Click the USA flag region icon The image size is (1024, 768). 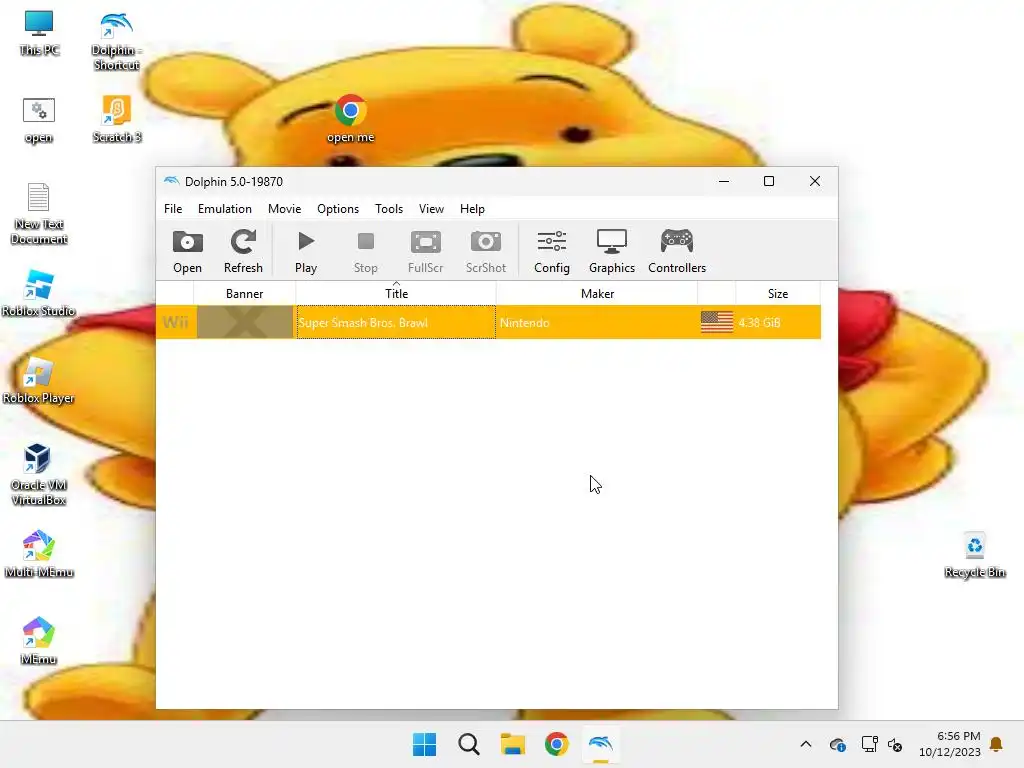[716, 322]
